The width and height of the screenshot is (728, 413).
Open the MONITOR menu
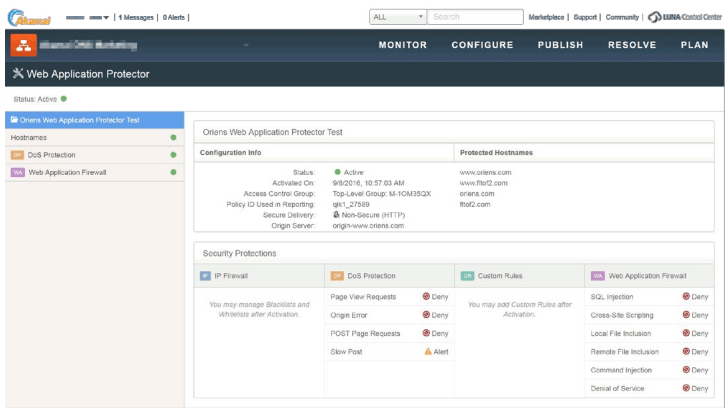402,45
